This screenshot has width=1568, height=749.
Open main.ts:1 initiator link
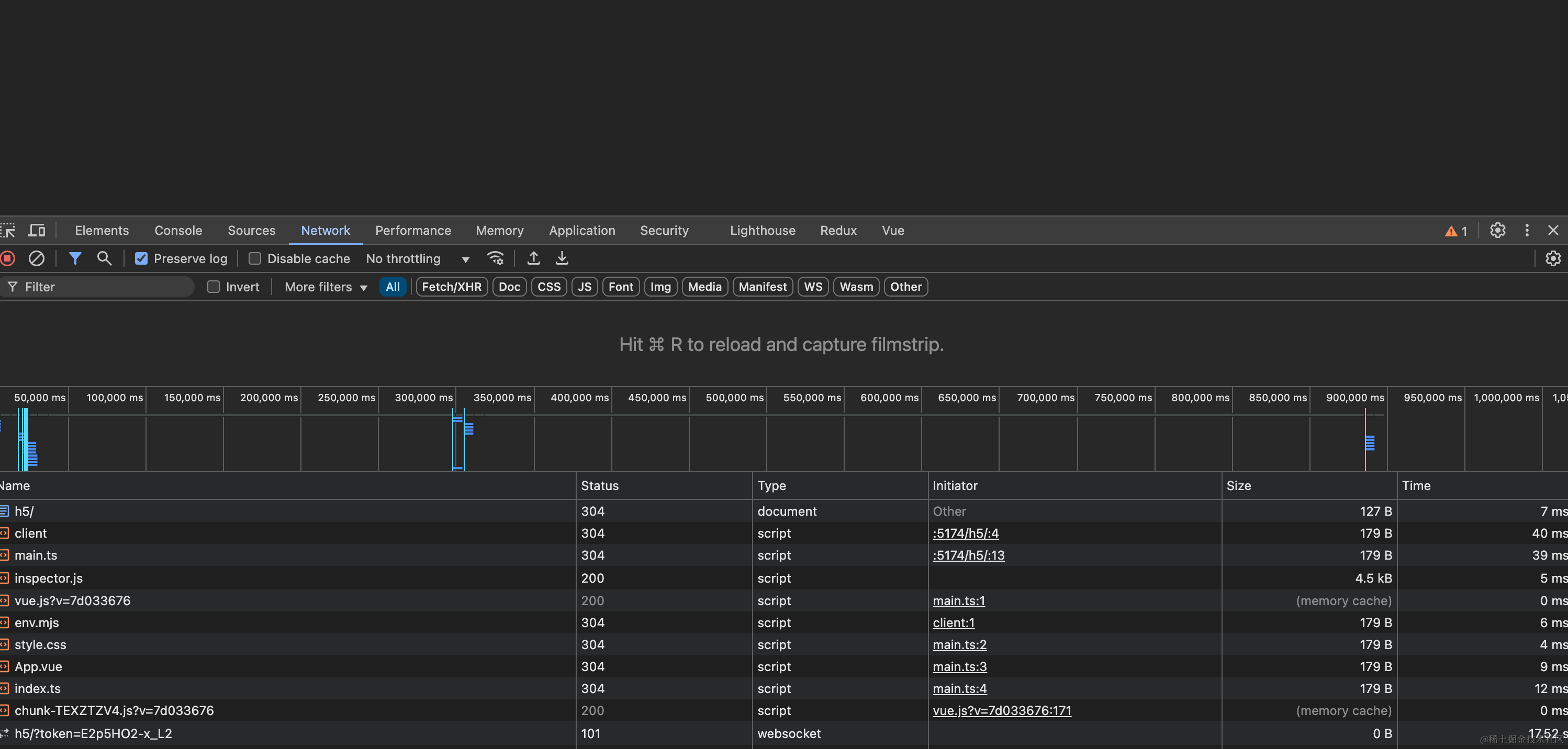[x=959, y=600]
